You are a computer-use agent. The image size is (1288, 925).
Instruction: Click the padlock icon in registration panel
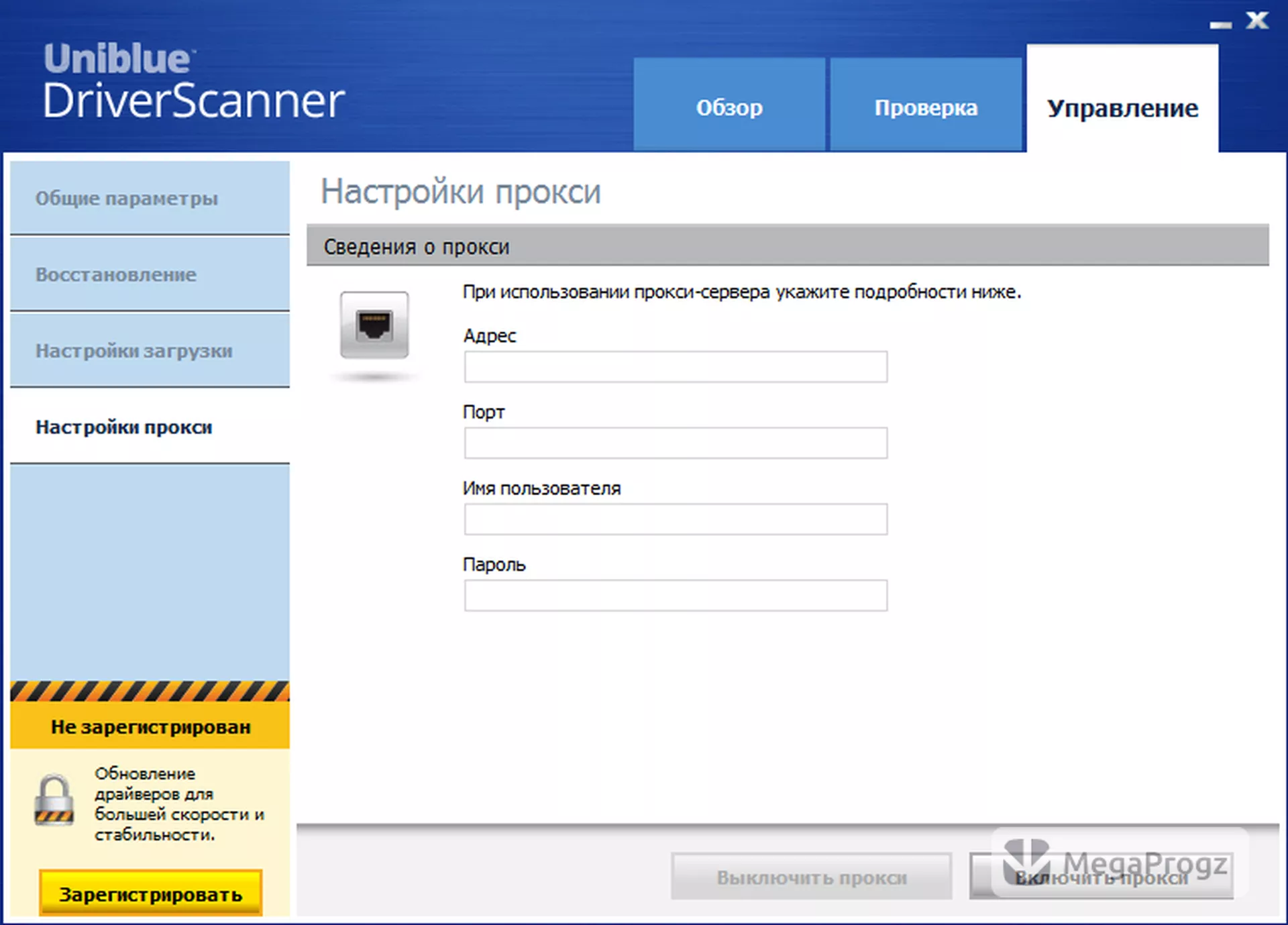point(54,800)
